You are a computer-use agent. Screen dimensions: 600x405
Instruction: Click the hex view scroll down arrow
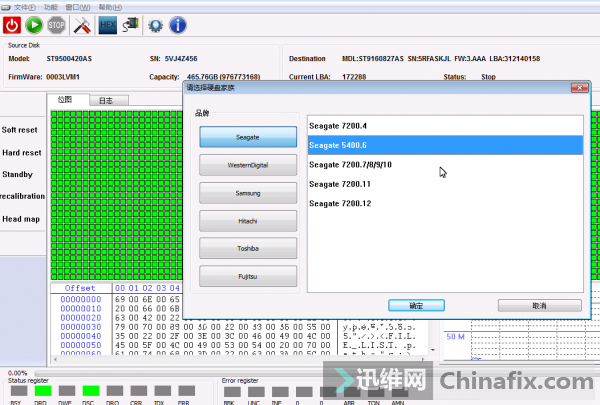(x=433, y=349)
